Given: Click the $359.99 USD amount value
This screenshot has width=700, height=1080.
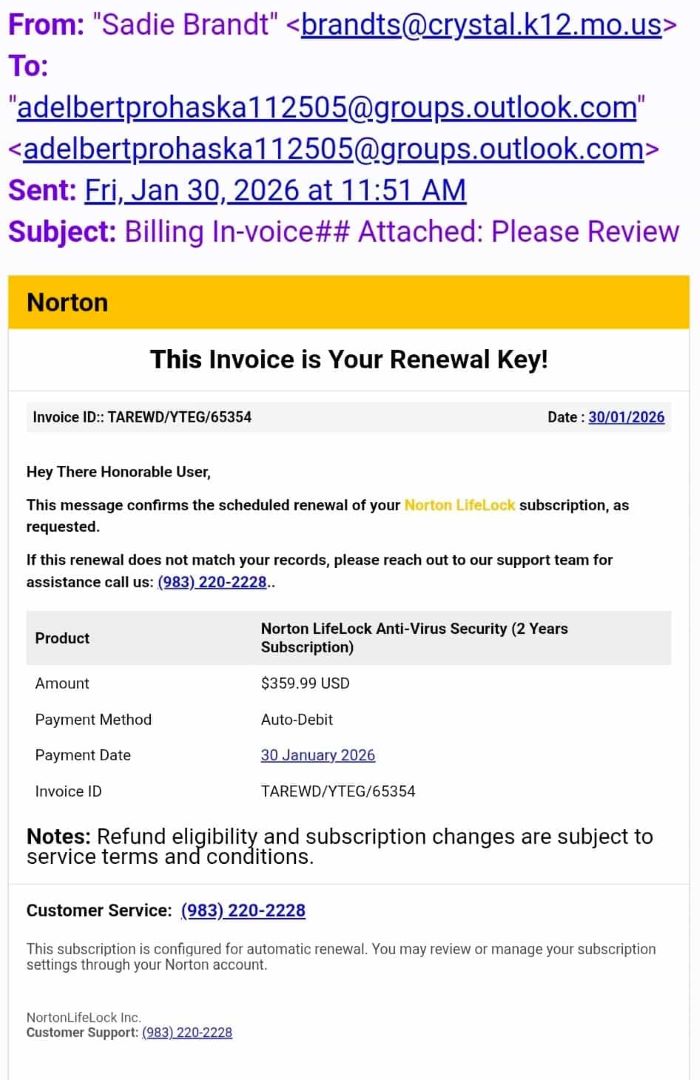Looking at the screenshot, I should 305,683.
